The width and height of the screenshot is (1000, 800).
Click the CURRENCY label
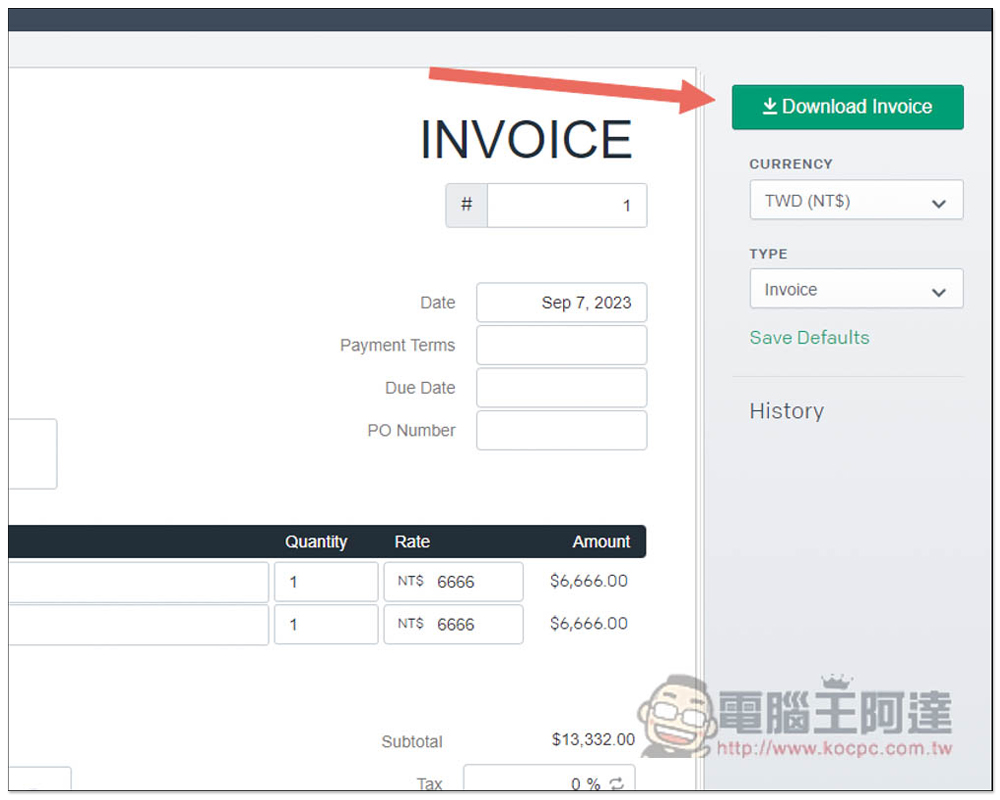(x=791, y=164)
